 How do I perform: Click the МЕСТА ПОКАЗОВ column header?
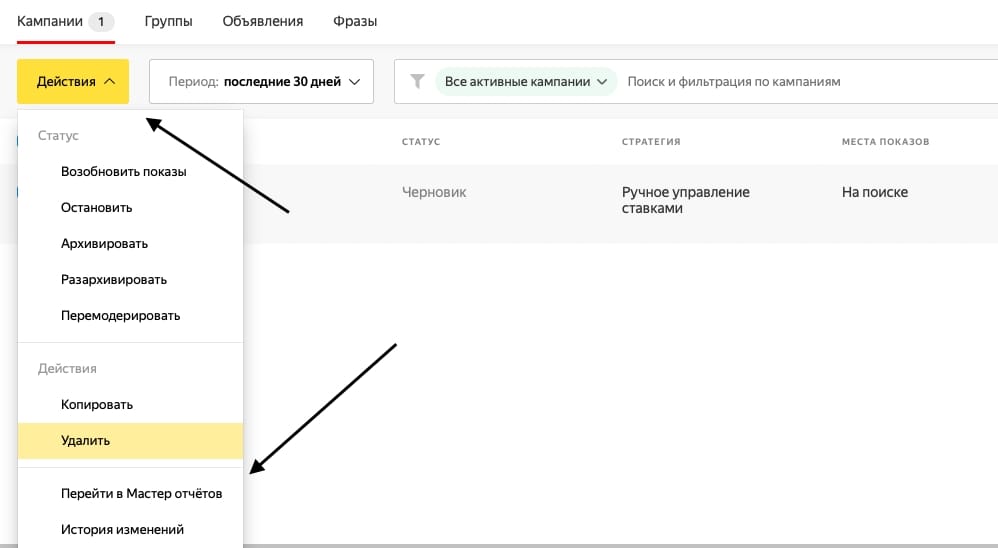pos(885,141)
